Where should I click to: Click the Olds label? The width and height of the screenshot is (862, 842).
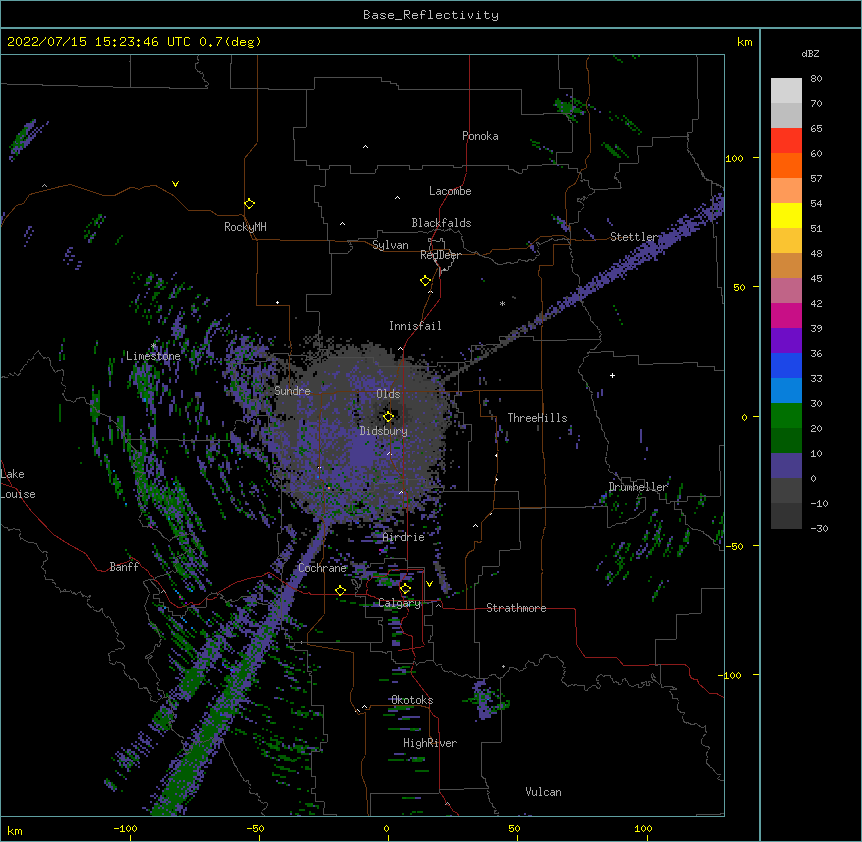point(388,394)
